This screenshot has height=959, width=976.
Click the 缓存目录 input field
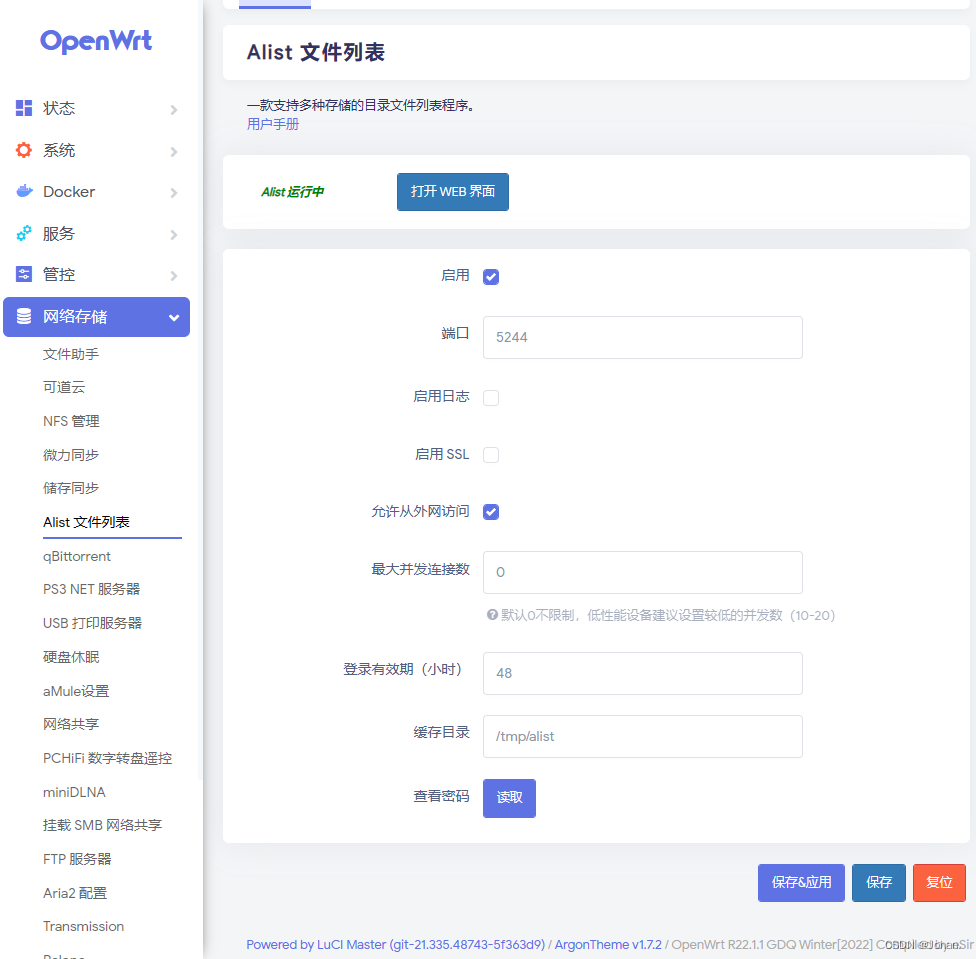click(x=642, y=736)
